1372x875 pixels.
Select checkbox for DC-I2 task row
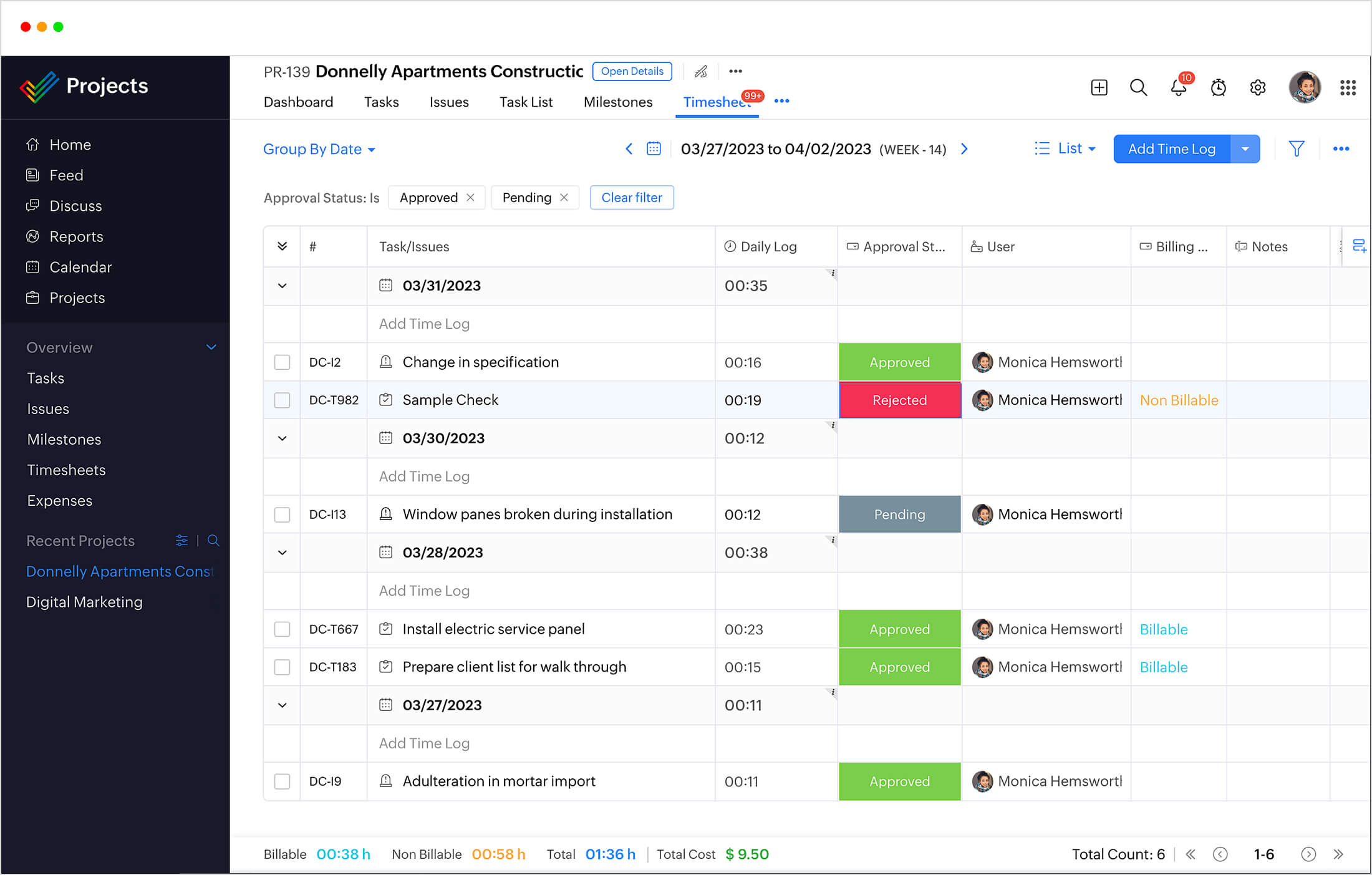coord(282,362)
